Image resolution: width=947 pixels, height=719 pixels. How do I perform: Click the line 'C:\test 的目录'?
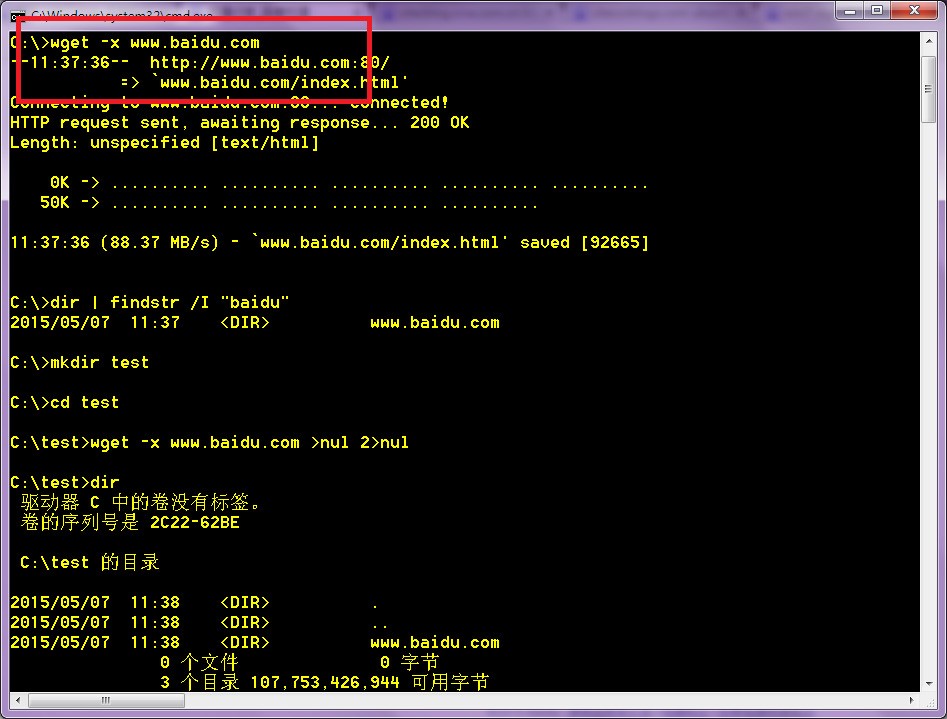tap(89, 563)
